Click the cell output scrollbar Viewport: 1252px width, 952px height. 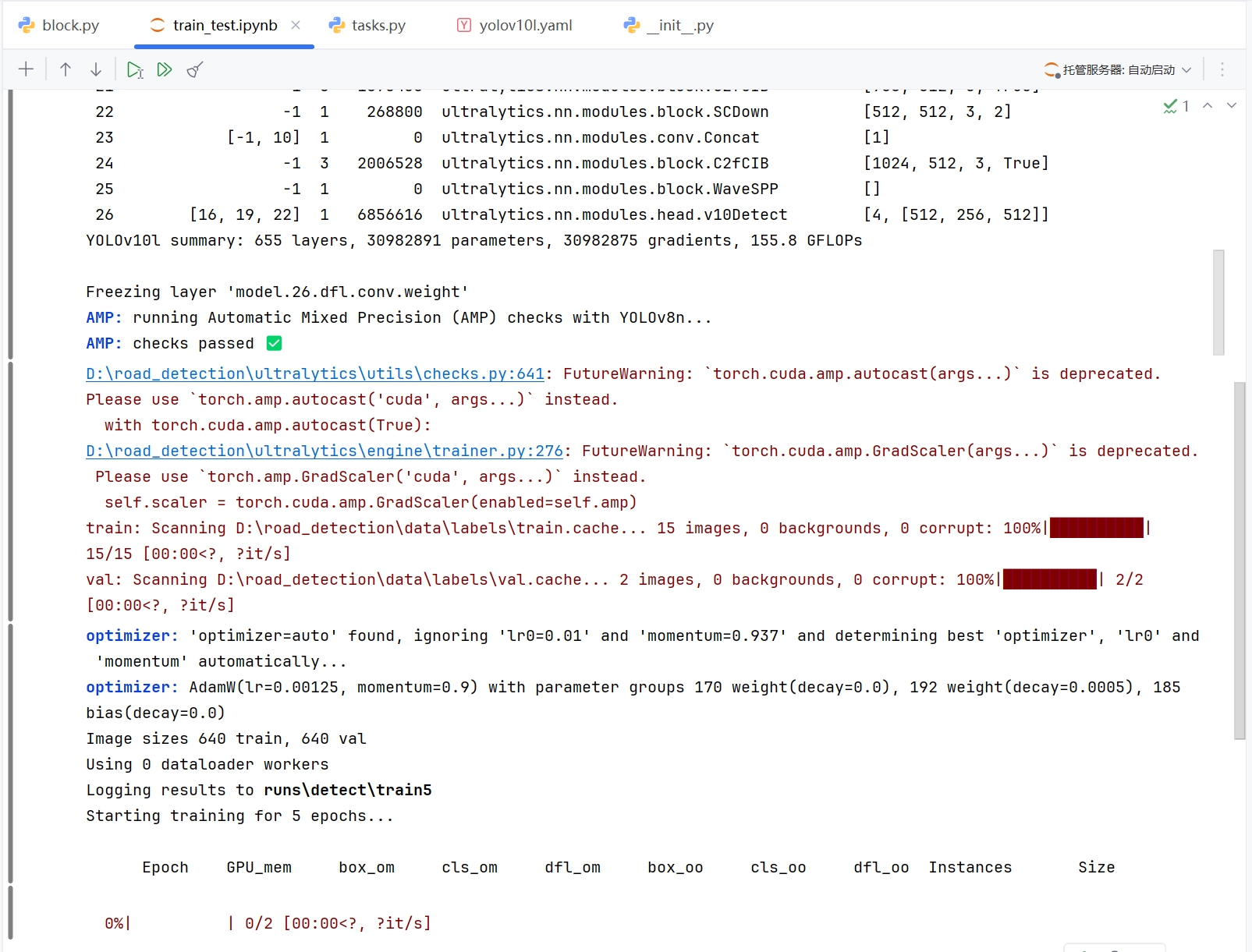pyautogui.click(x=1218, y=303)
